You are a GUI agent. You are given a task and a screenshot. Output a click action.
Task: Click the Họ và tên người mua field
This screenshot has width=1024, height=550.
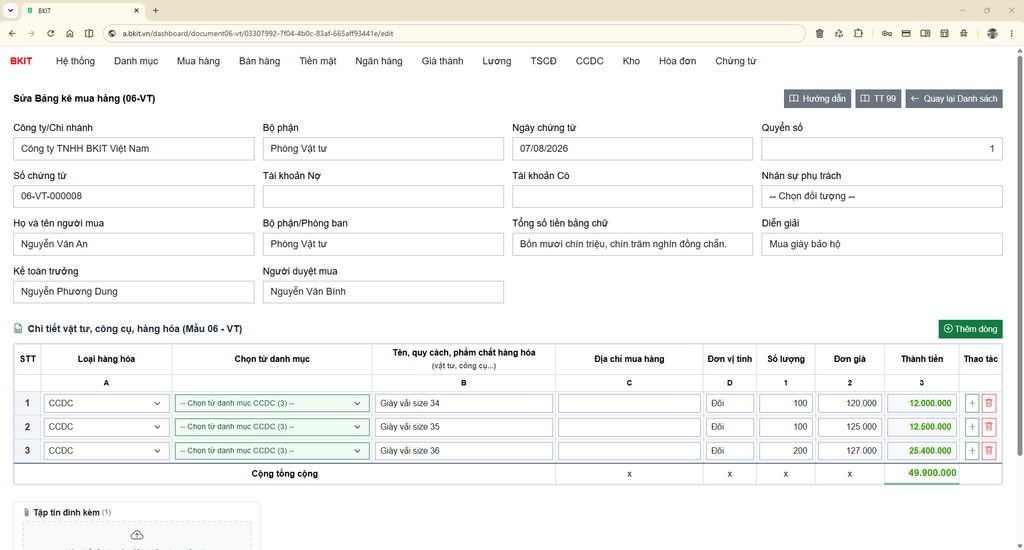(x=134, y=244)
